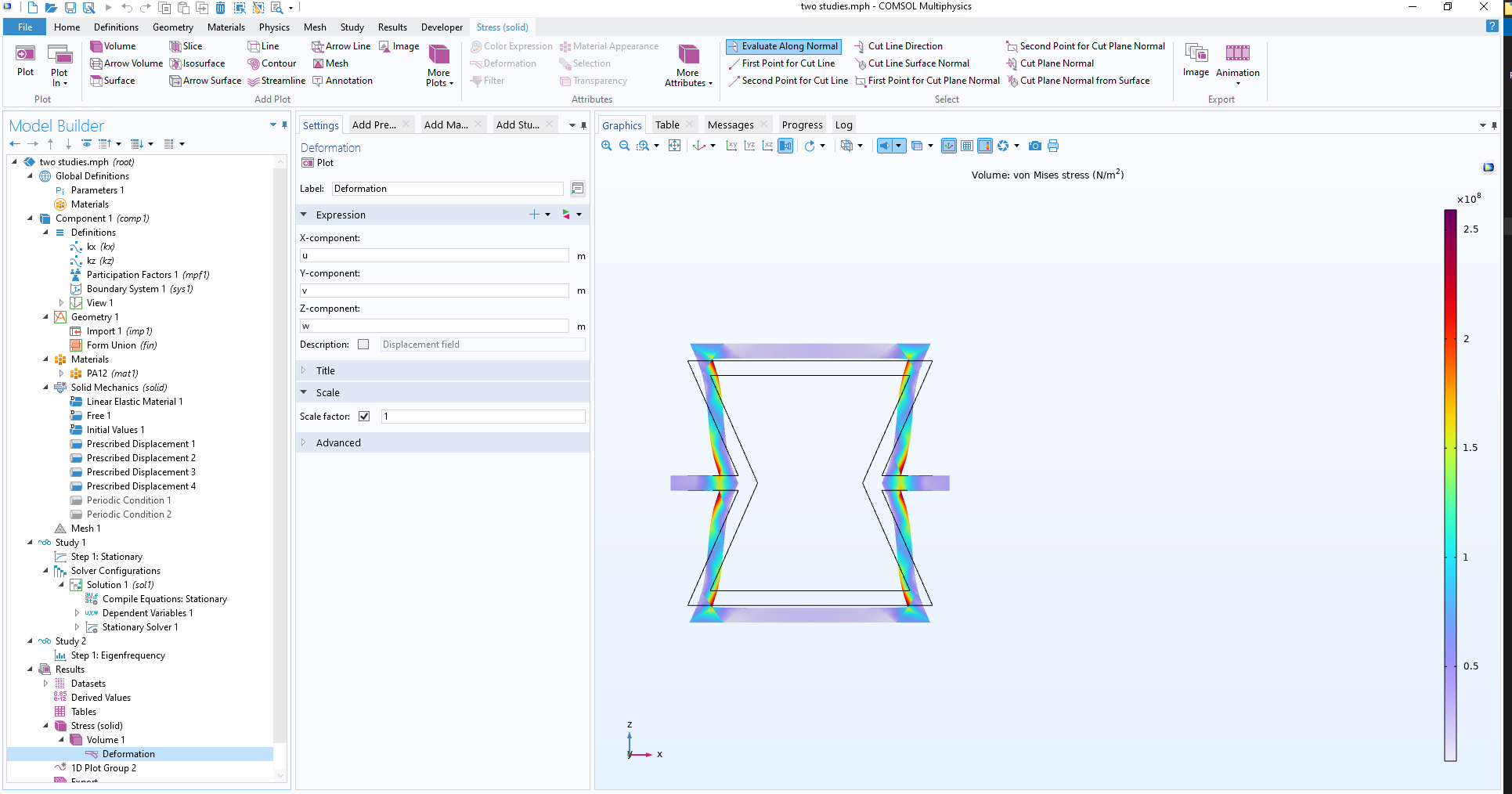The width and height of the screenshot is (1512, 794).
Task: Click the Zoom Extents icon
Action: click(x=674, y=146)
